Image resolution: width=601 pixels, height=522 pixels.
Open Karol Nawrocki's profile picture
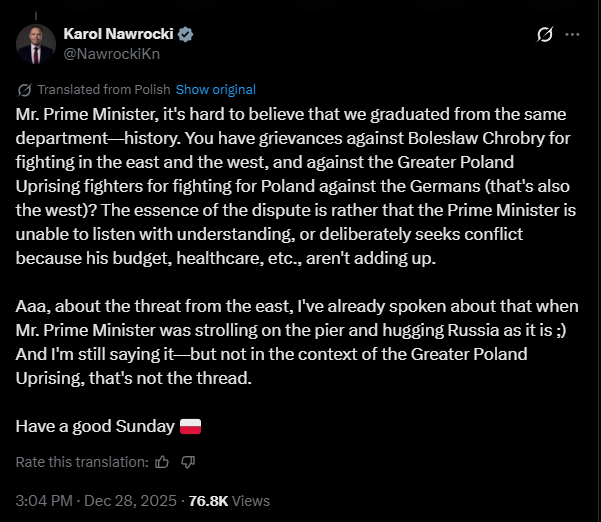[x=36, y=44]
